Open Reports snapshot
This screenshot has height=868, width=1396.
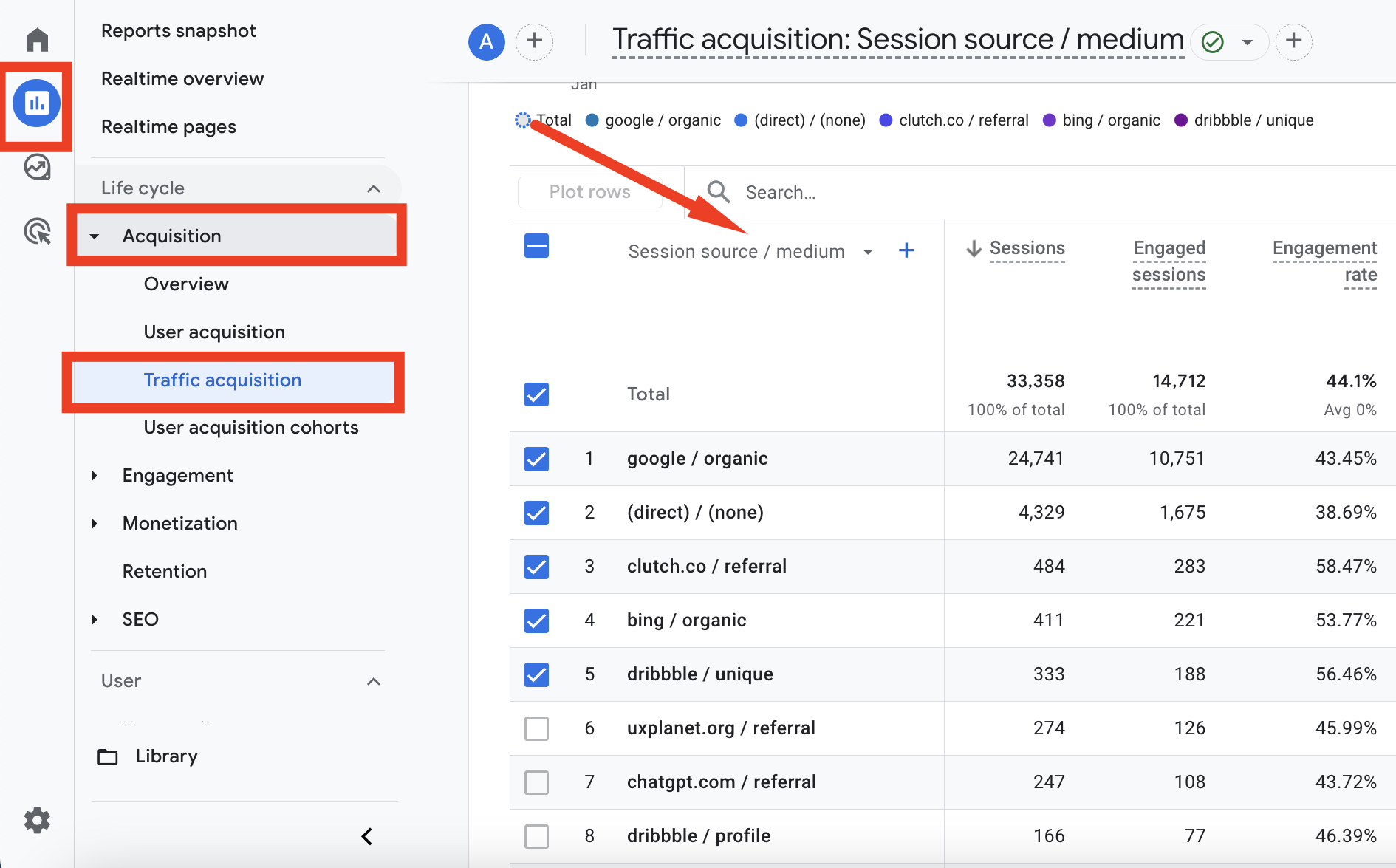click(178, 31)
